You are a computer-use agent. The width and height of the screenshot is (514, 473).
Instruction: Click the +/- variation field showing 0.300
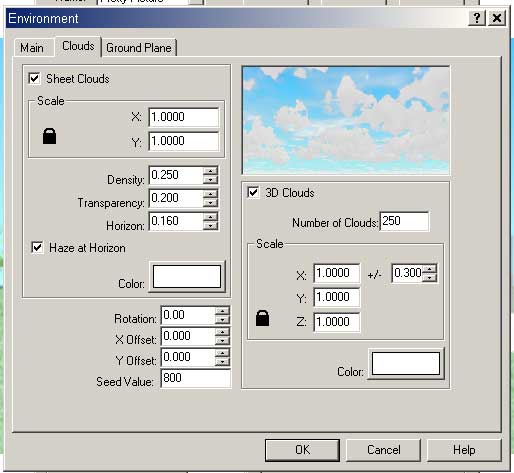click(x=408, y=273)
